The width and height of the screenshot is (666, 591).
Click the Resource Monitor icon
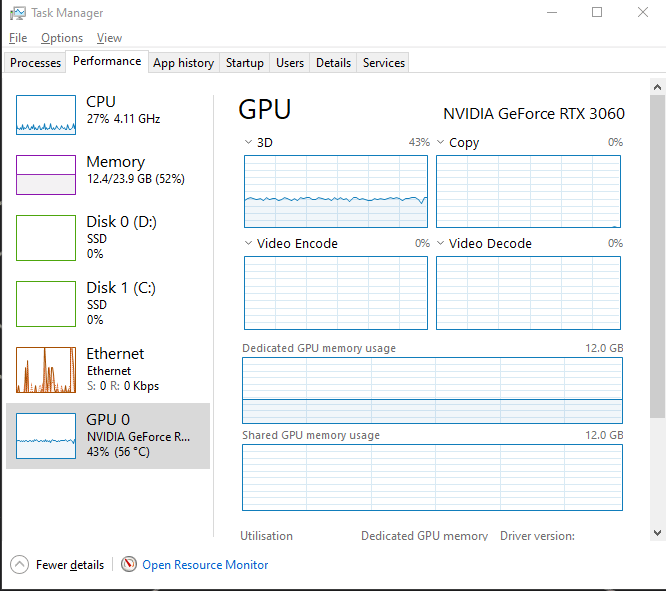coord(129,564)
